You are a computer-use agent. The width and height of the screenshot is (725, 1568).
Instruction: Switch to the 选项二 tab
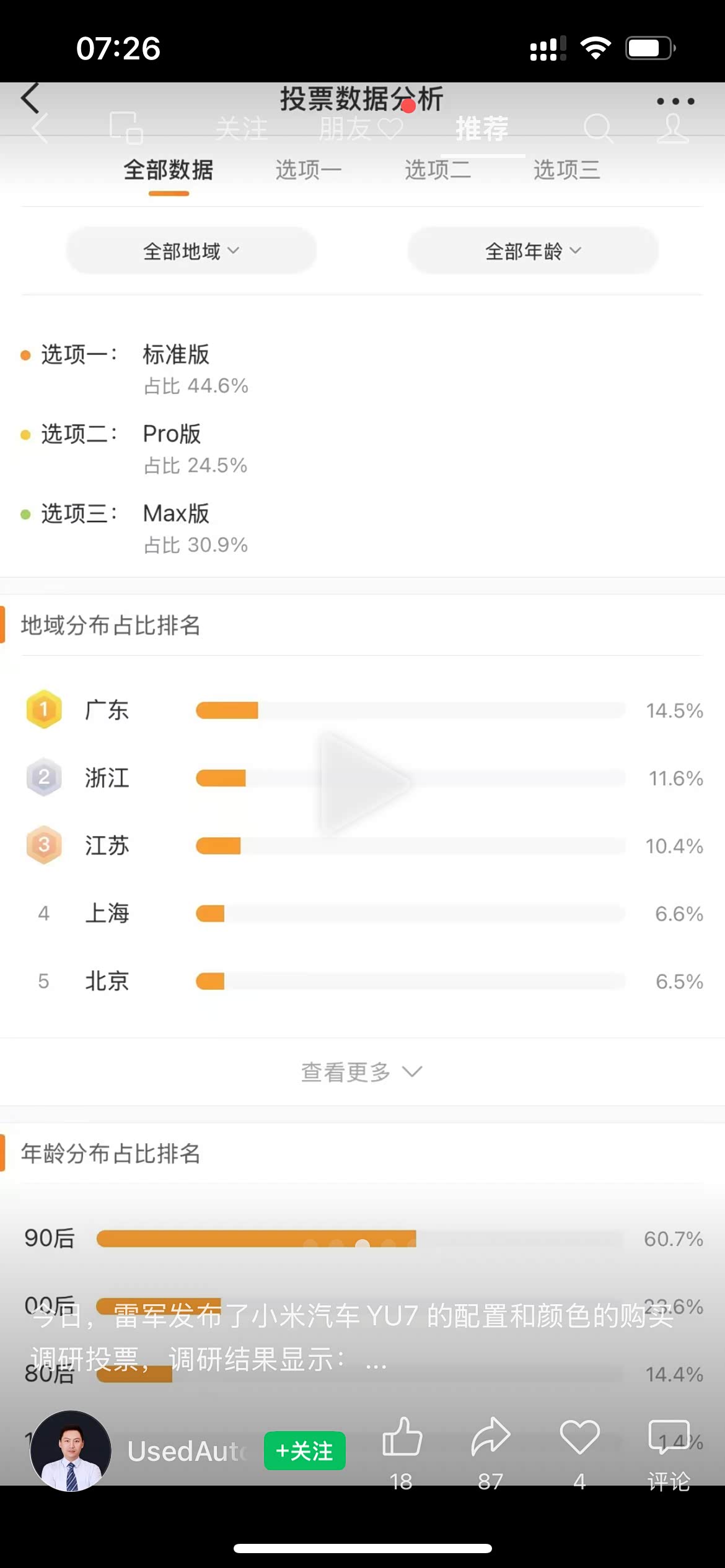pos(437,170)
